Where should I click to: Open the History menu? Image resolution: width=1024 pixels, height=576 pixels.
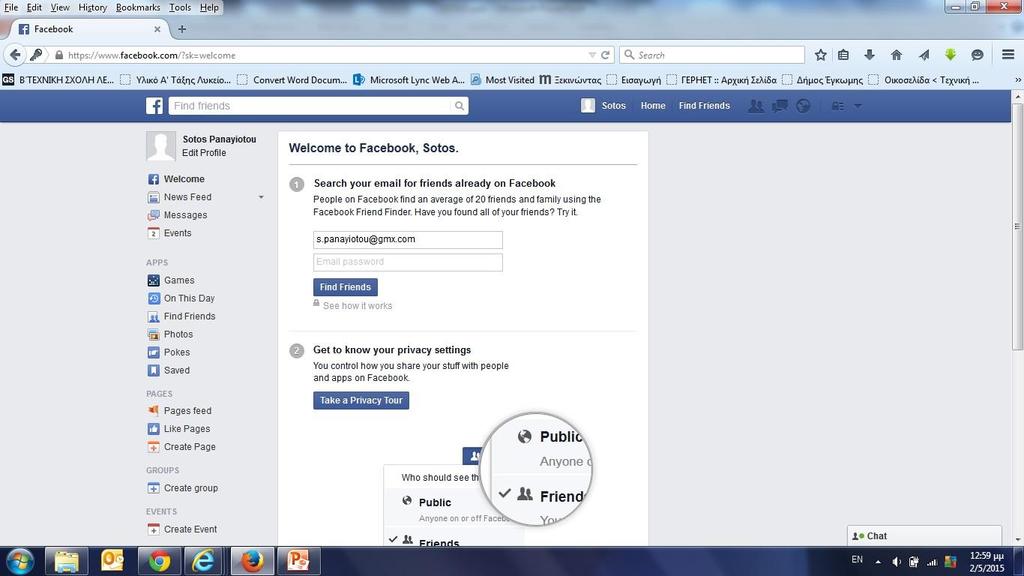pos(93,7)
